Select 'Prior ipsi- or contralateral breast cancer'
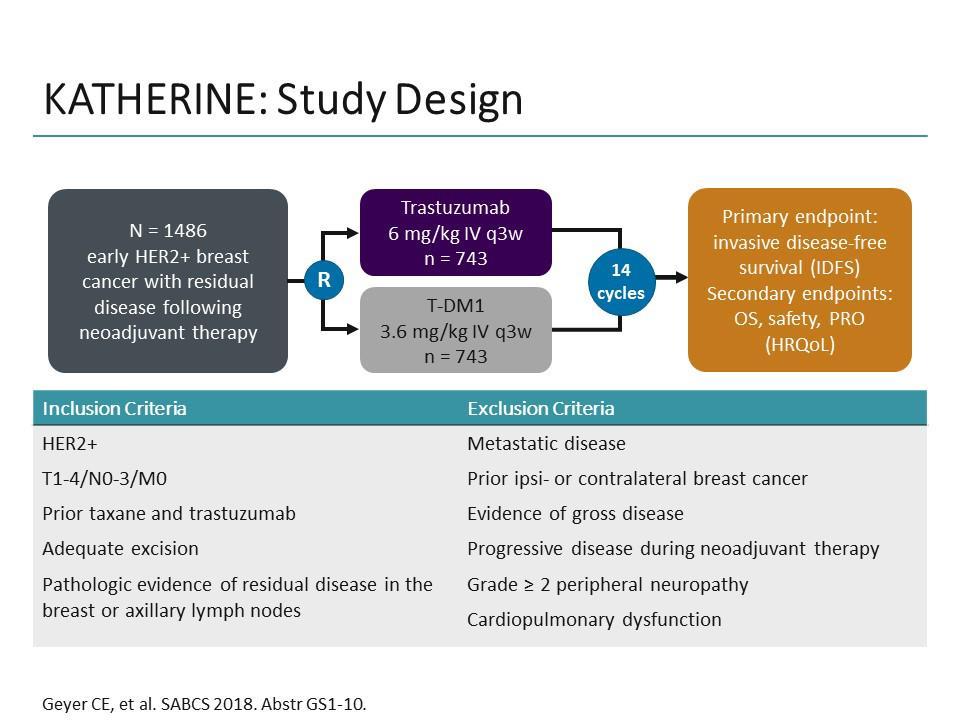This screenshot has width=960, height=720. [637, 479]
